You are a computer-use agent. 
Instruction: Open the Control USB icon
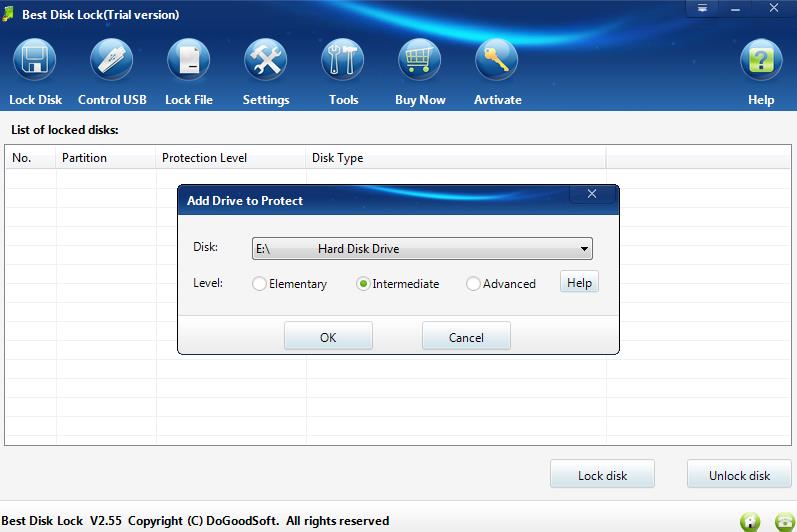click(112, 60)
